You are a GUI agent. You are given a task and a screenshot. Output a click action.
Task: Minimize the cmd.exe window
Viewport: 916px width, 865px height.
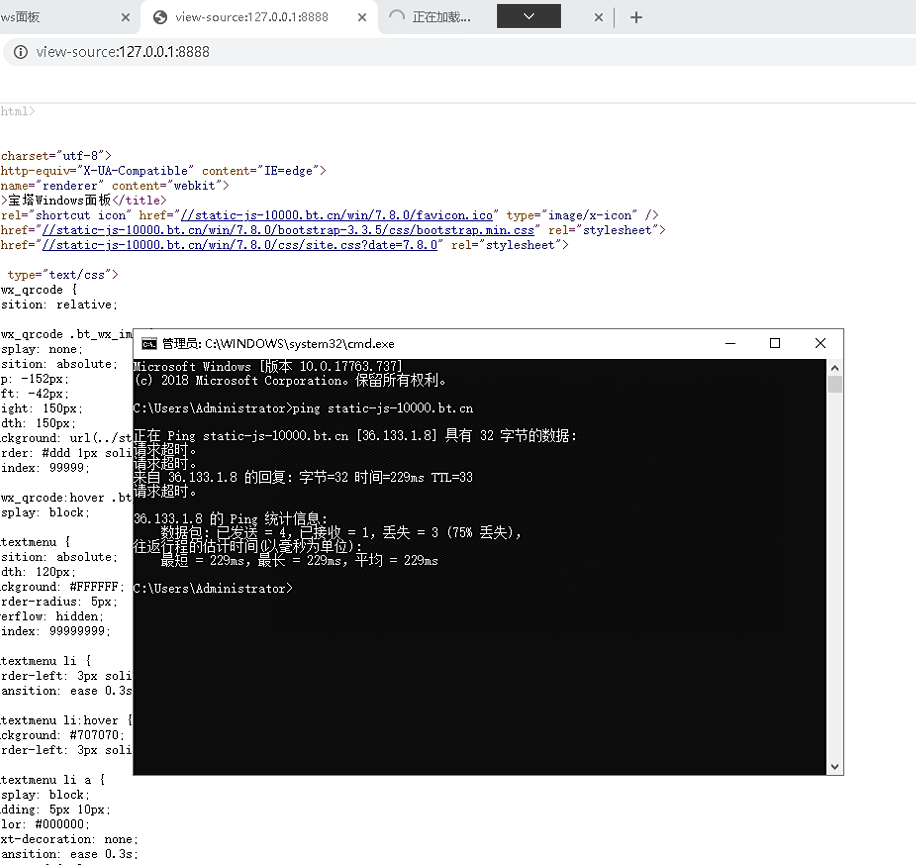tap(730, 343)
